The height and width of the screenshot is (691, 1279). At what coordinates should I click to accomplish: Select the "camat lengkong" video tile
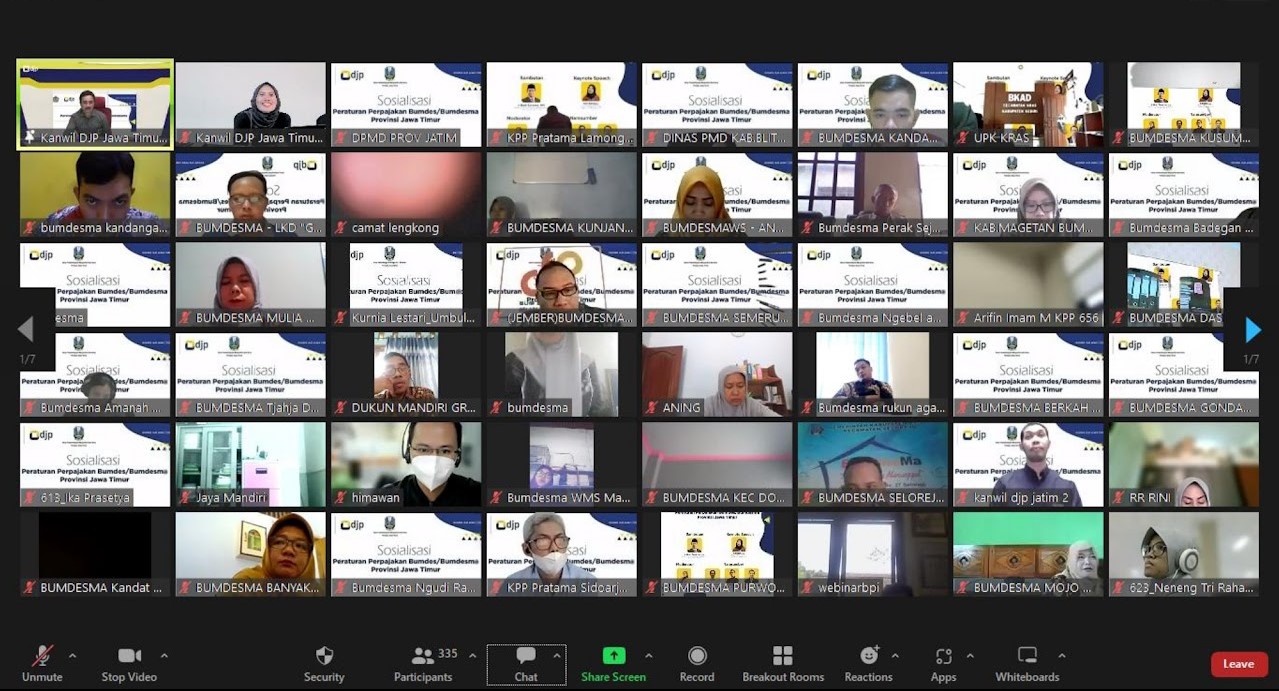(x=406, y=195)
